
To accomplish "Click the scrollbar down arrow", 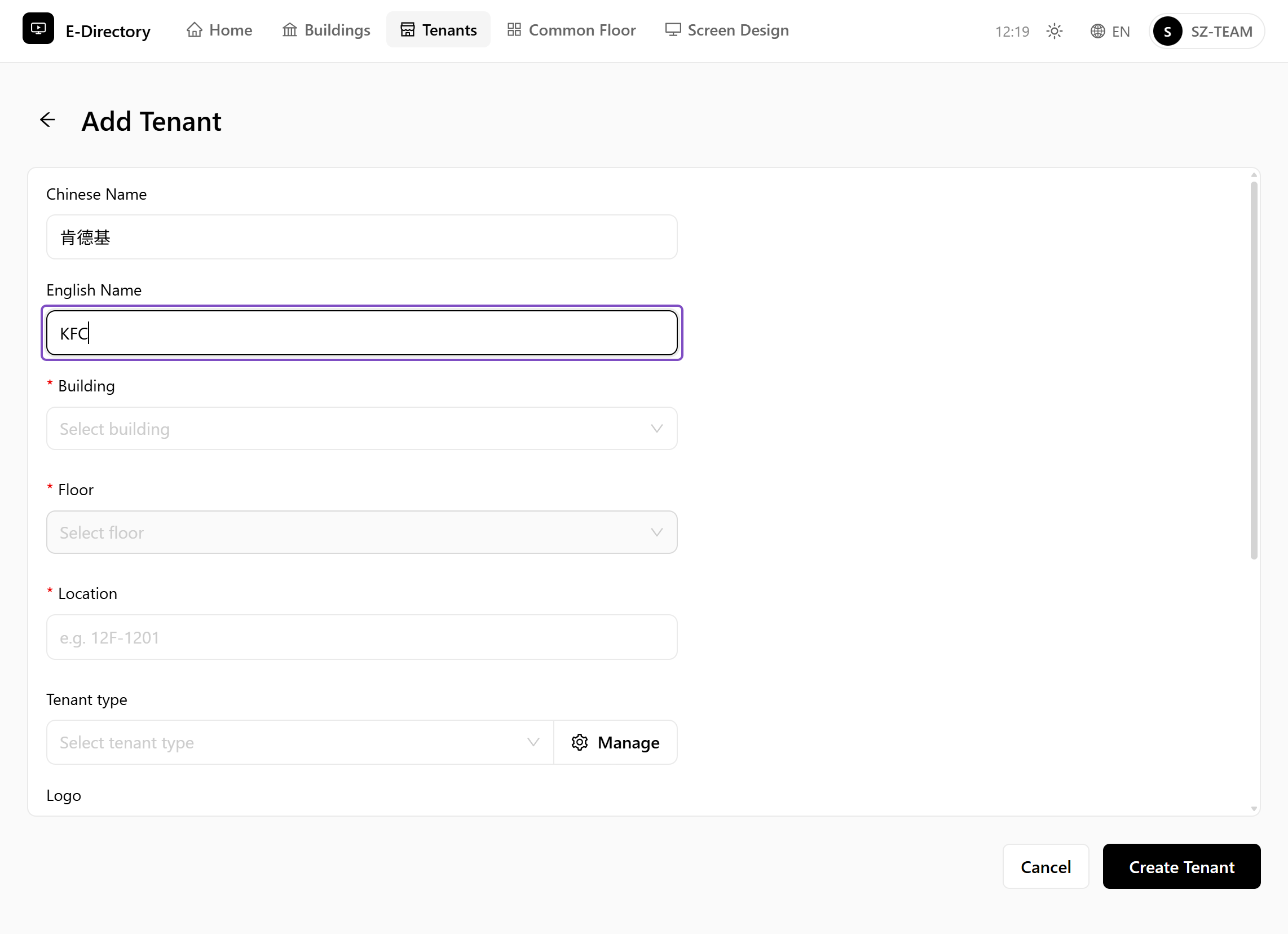I will [x=1254, y=809].
